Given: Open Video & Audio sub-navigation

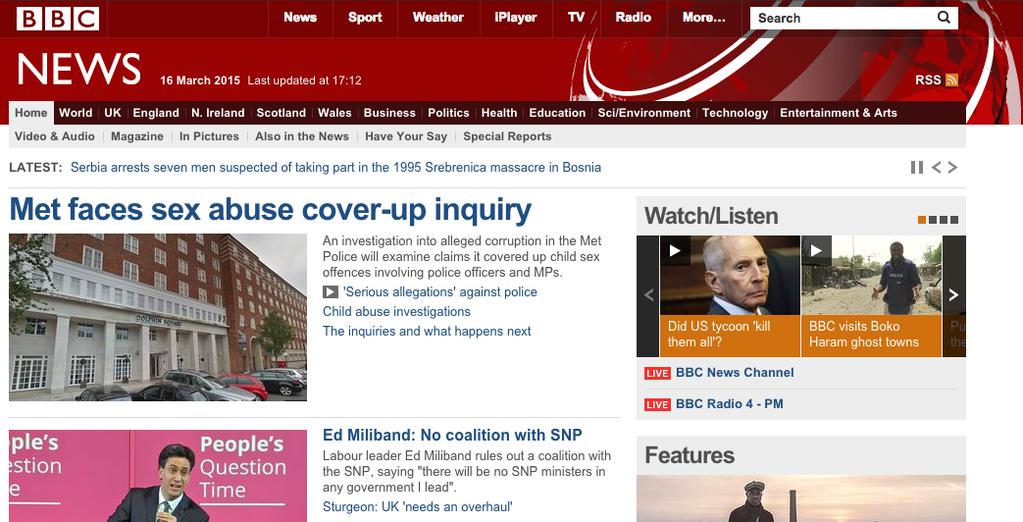Looking at the screenshot, I should click(x=55, y=136).
